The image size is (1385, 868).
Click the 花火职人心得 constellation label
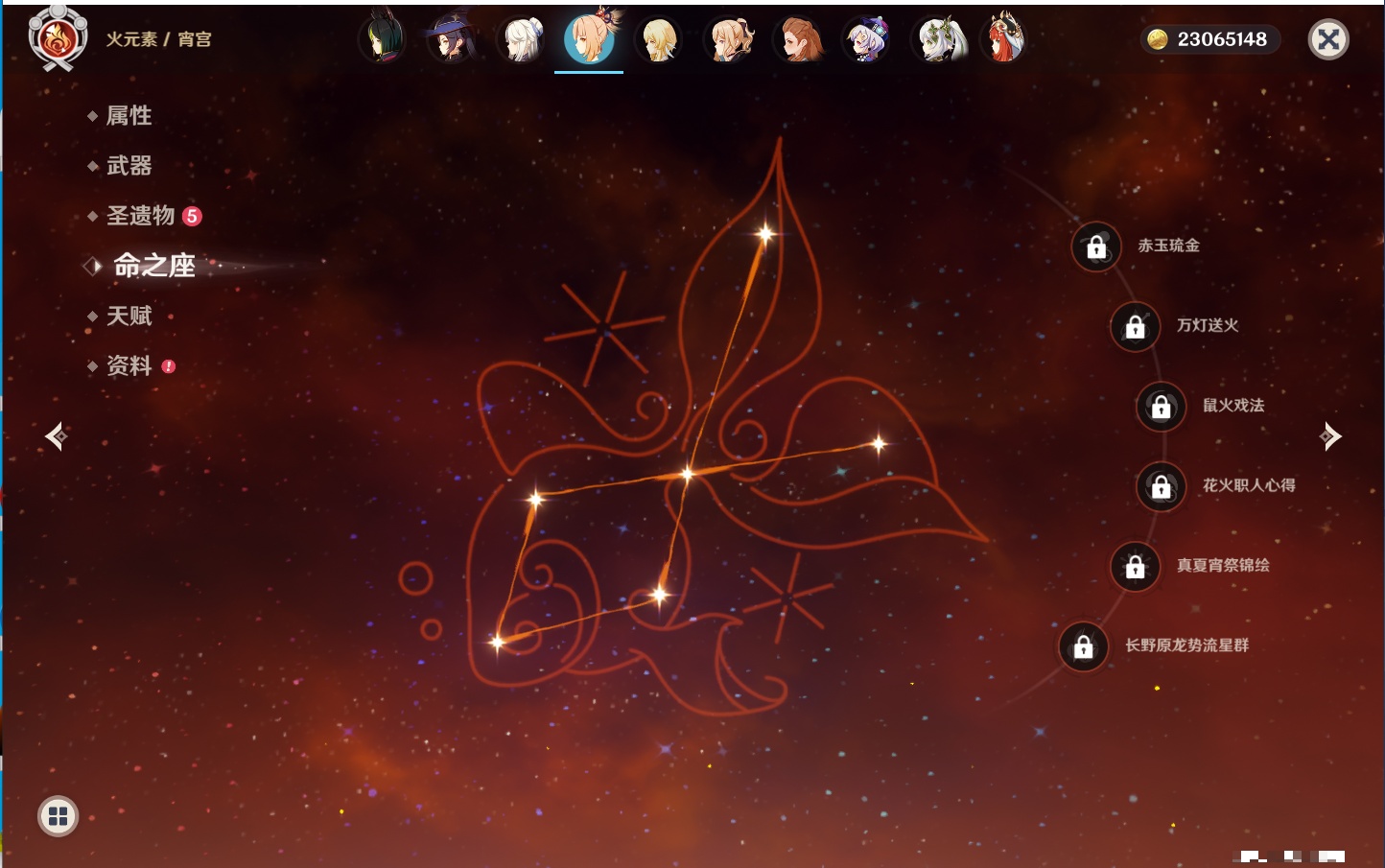tap(1249, 485)
